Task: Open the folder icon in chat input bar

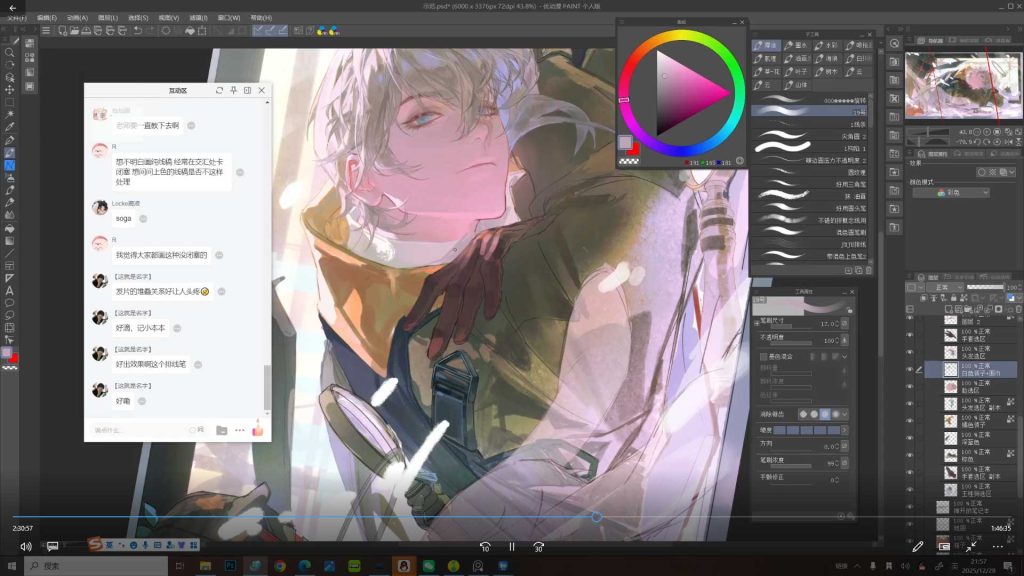Action: point(221,430)
